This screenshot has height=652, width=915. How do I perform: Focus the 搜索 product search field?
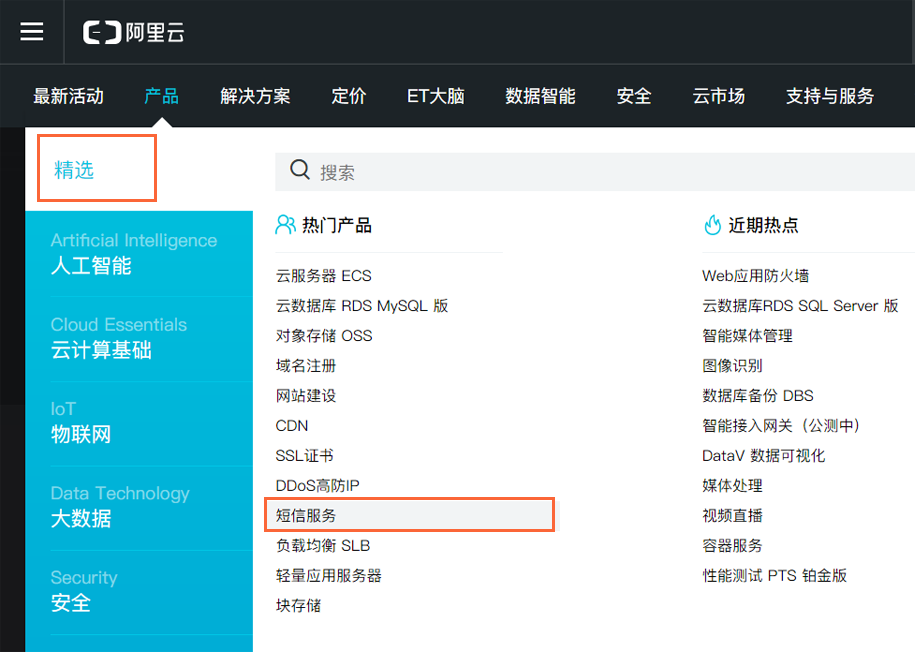coord(595,172)
